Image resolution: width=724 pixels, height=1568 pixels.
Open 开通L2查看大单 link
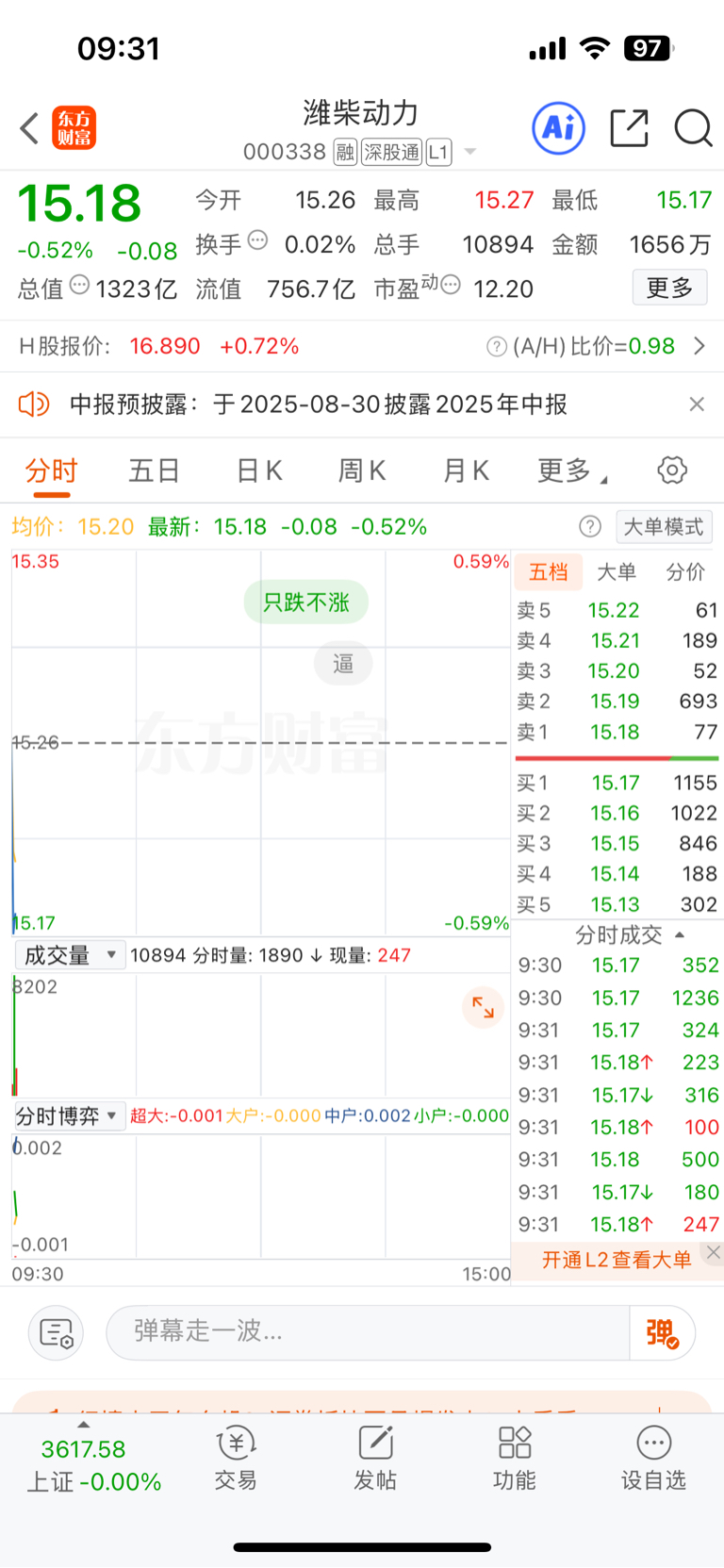617,1260
